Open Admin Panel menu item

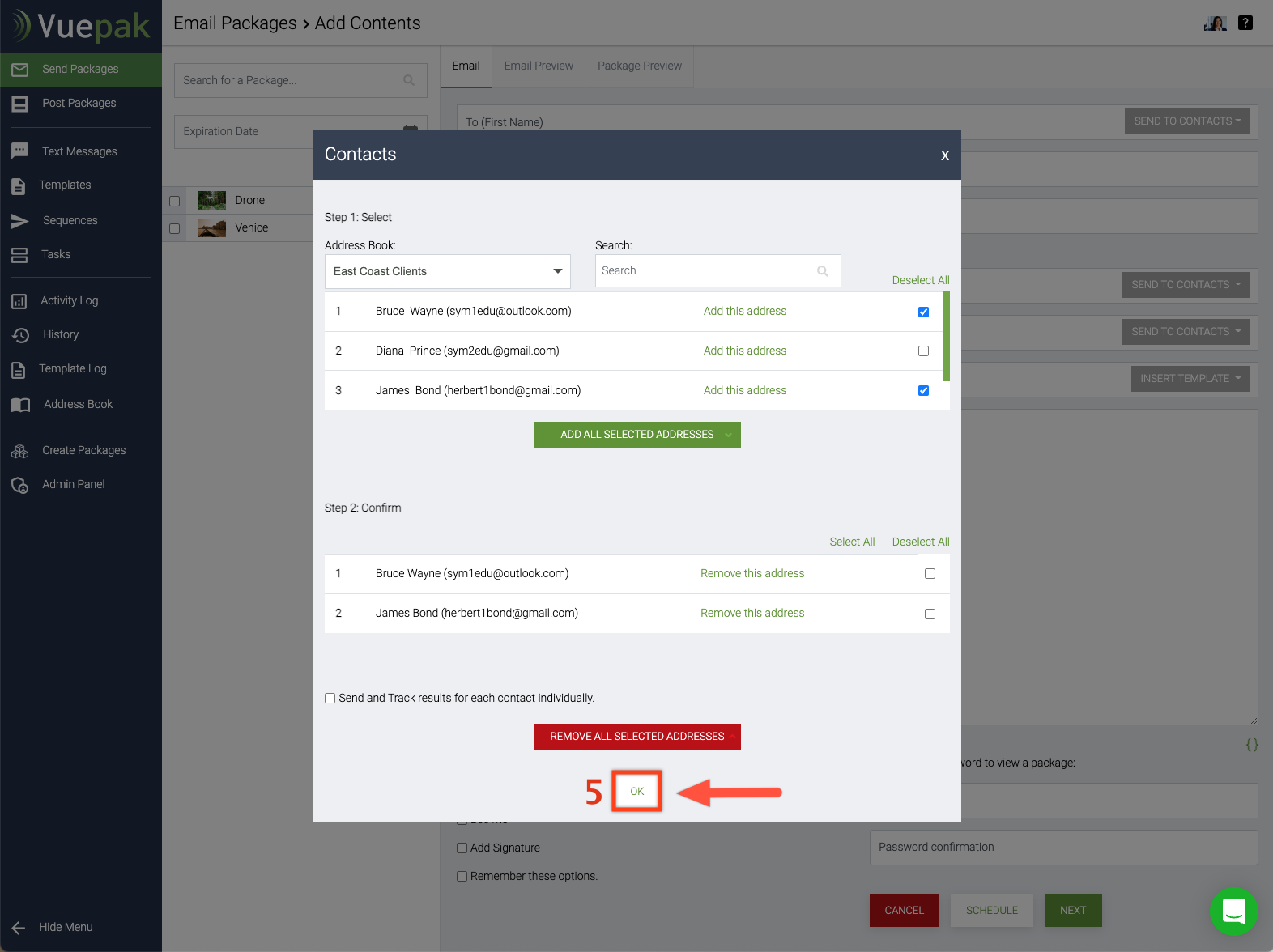[x=74, y=485]
